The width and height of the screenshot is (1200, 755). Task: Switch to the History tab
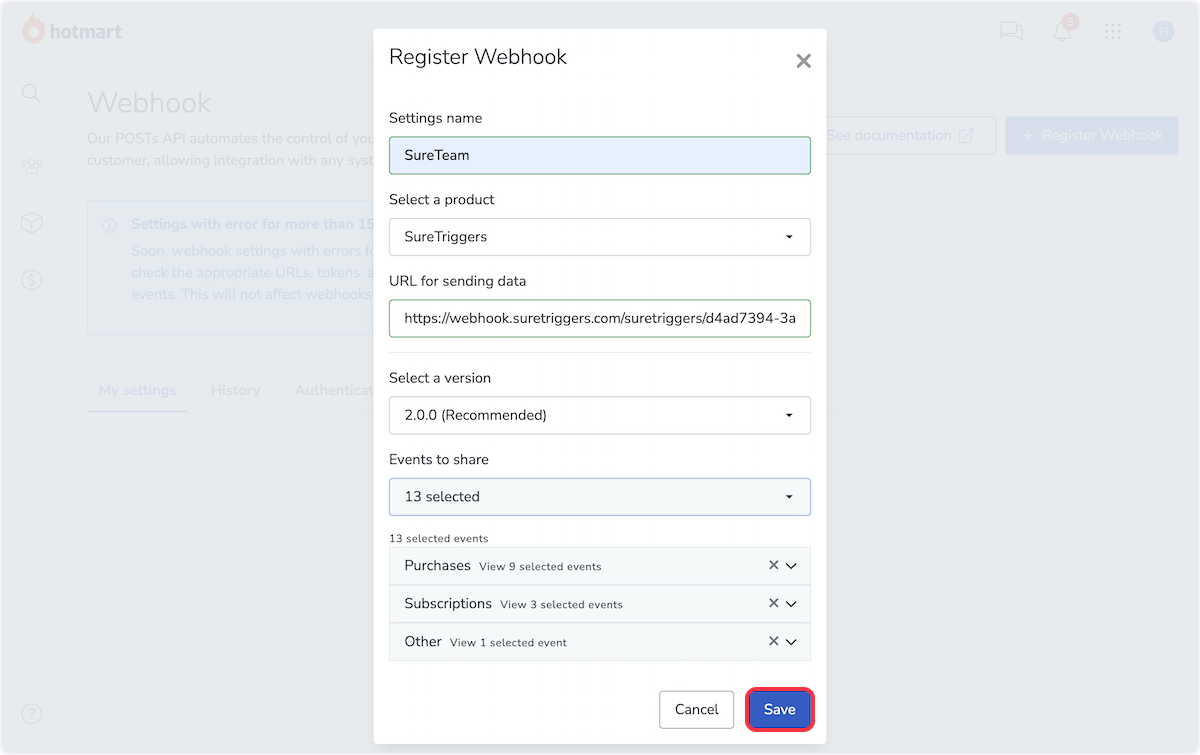coord(235,390)
